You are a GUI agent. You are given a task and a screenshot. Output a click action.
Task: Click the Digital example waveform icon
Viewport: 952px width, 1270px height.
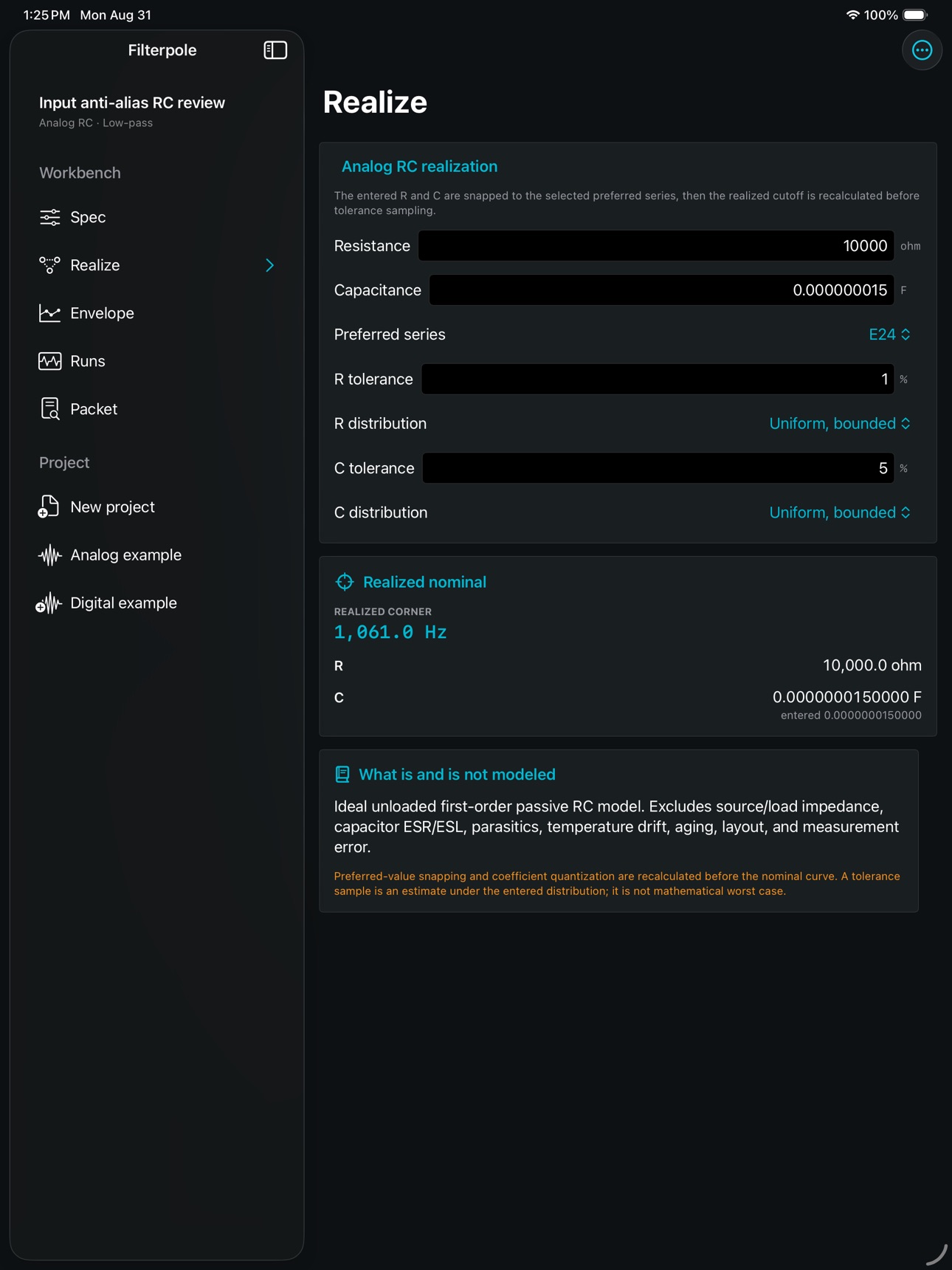[49, 603]
